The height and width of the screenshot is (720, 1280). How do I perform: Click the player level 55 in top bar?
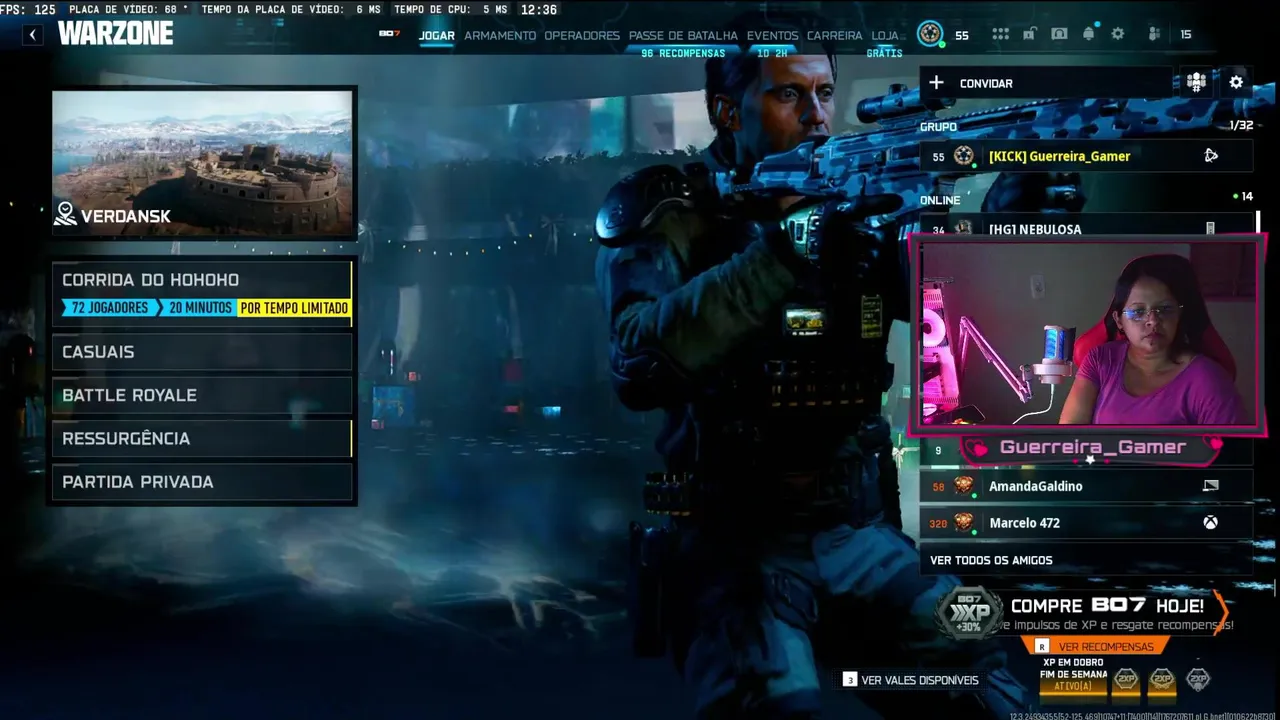[961, 35]
